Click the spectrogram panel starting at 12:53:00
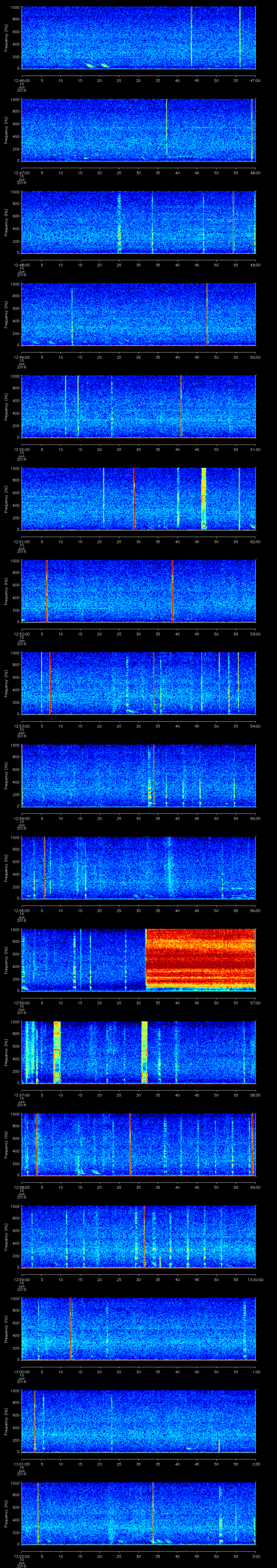This screenshot has width=277, height=1568. coord(139,683)
